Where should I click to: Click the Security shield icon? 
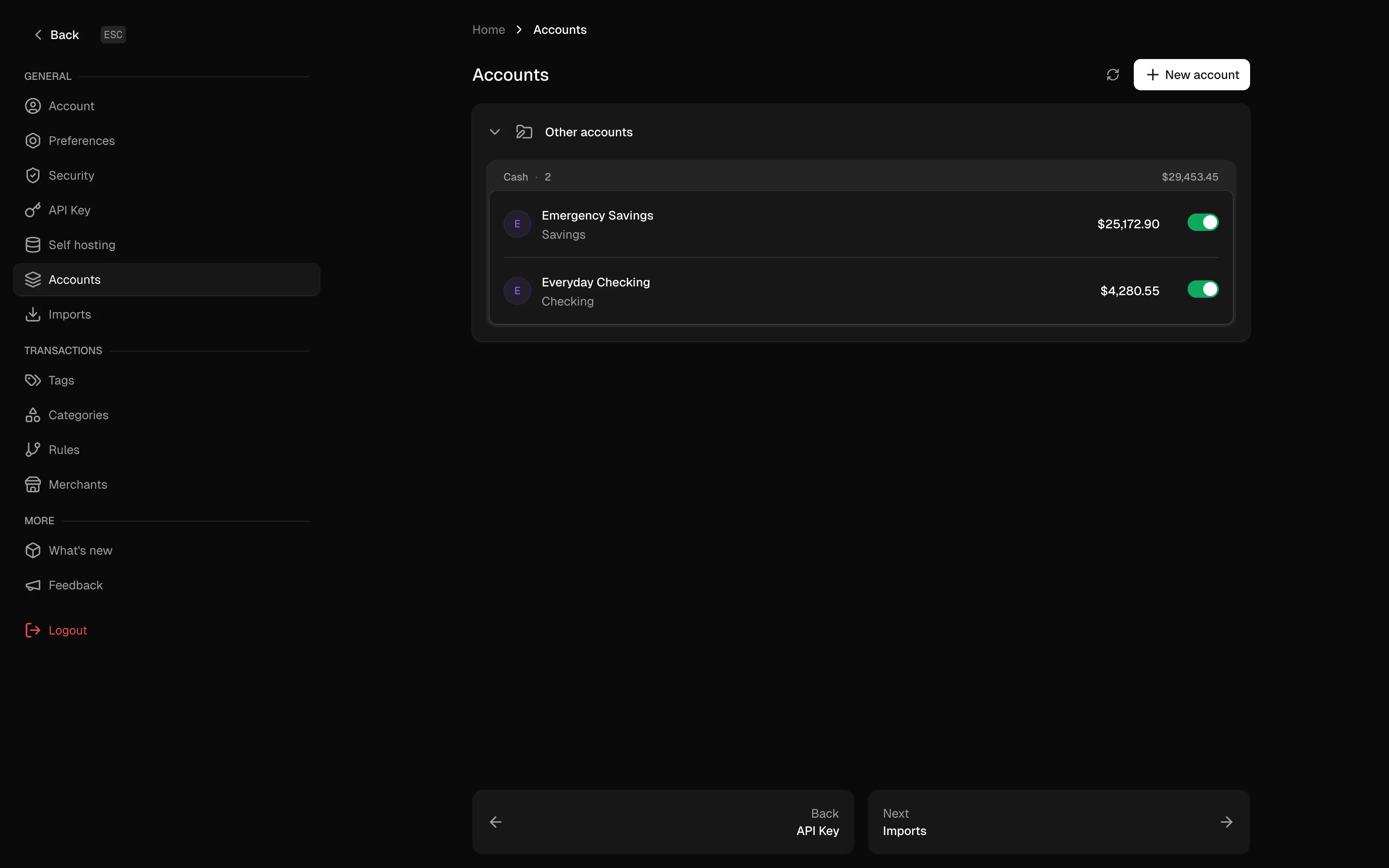[33, 176]
